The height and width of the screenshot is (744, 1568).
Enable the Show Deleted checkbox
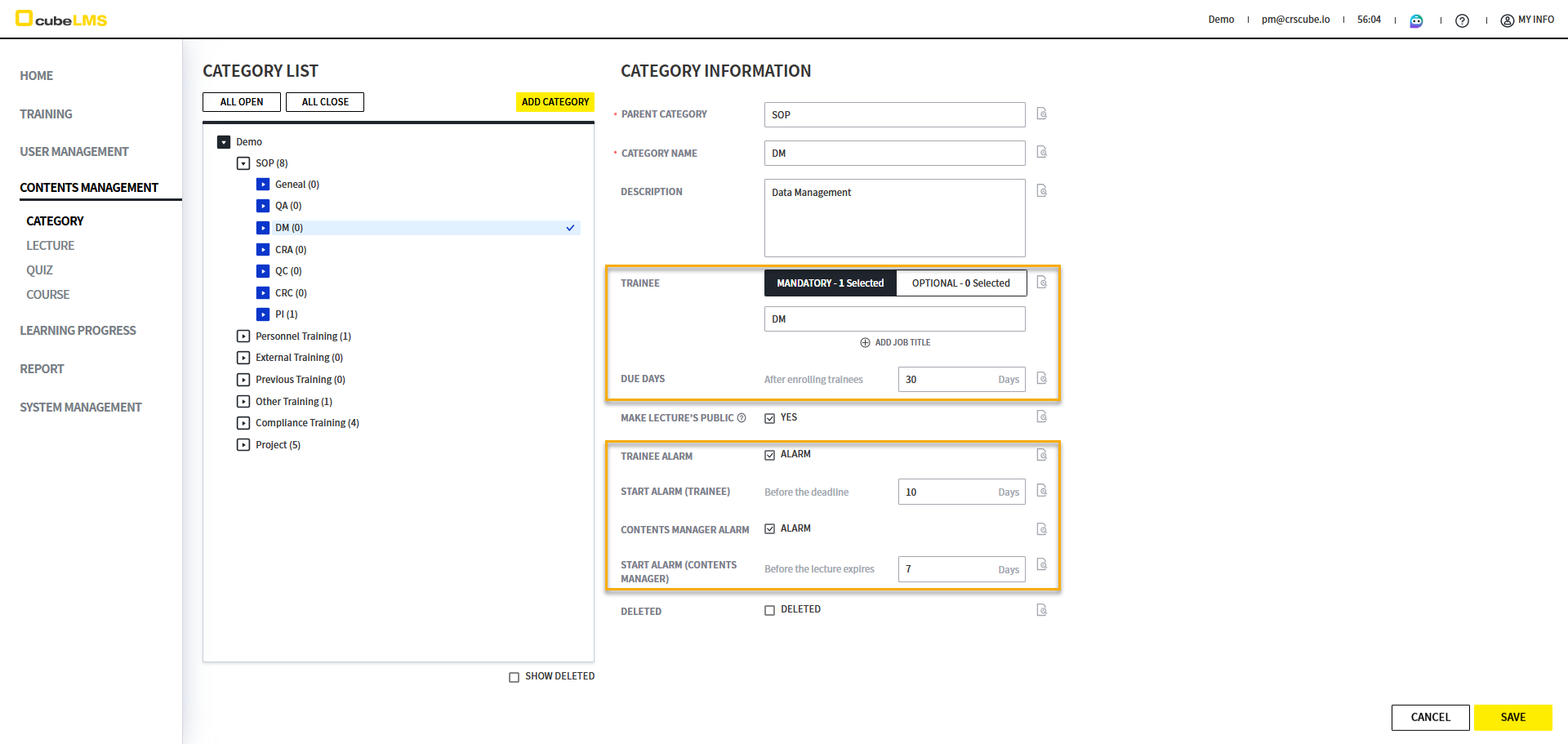pos(514,677)
